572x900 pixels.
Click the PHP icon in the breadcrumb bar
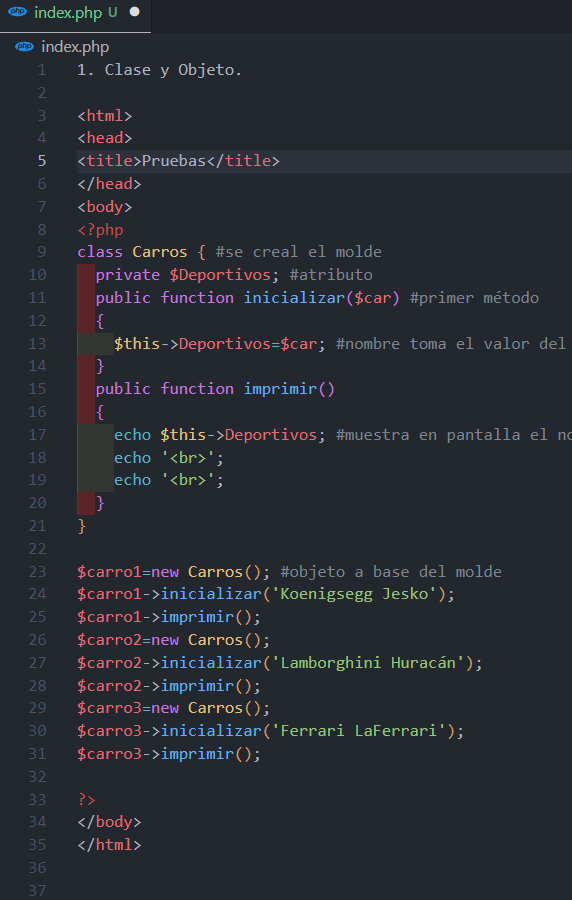pos(24,46)
